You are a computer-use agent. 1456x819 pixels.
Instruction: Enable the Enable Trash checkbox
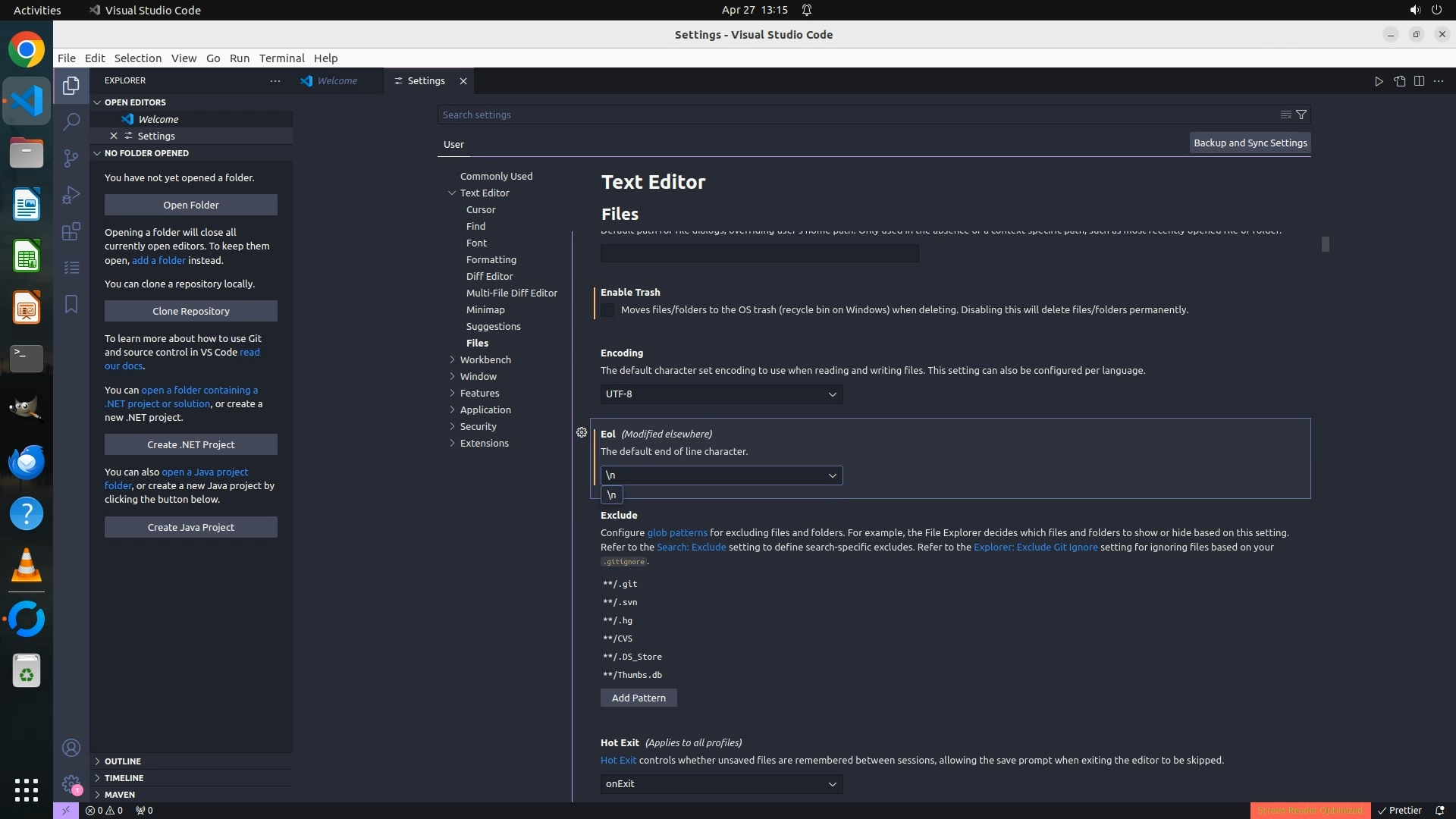point(607,310)
